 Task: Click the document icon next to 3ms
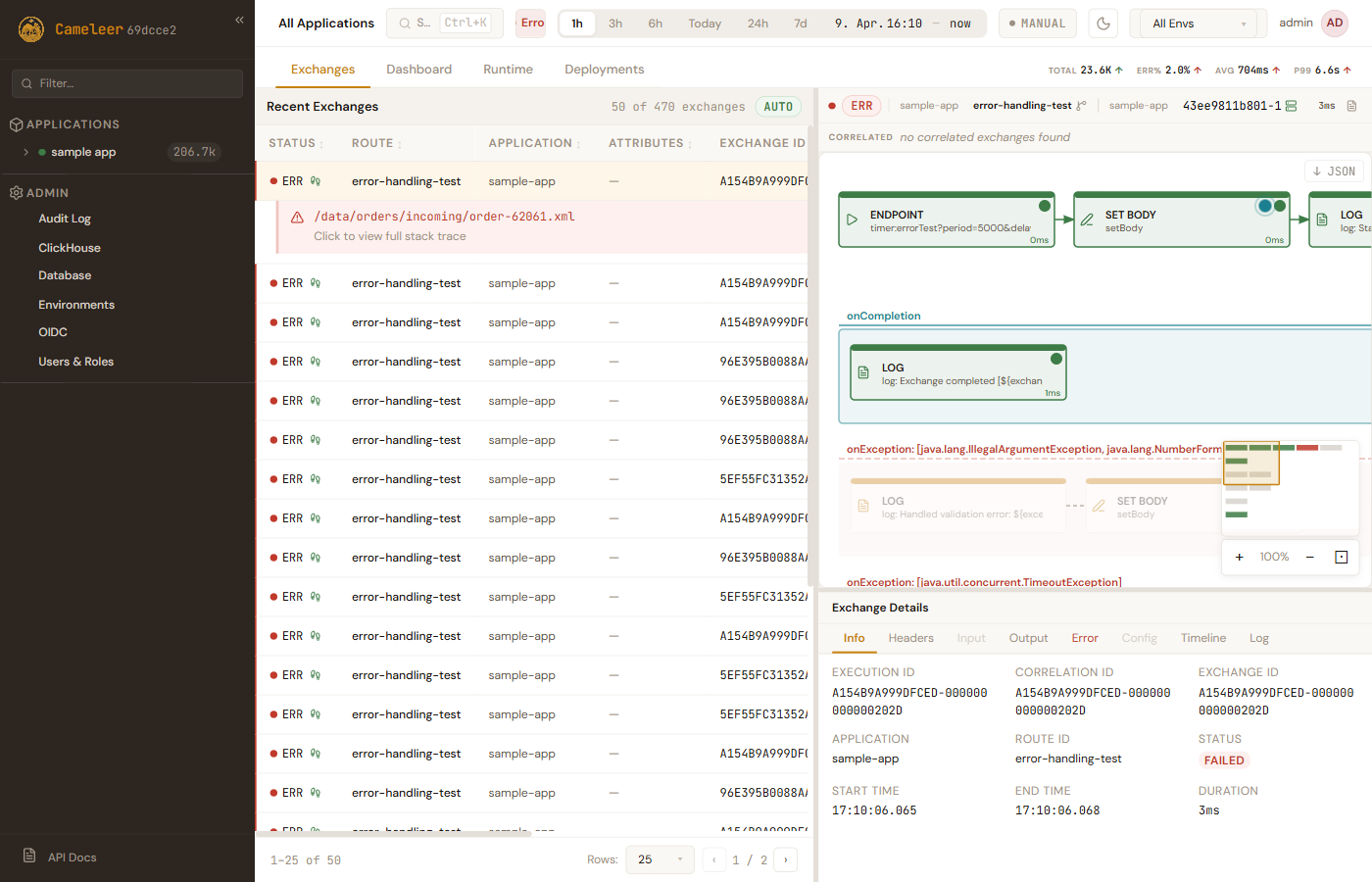click(x=1351, y=106)
